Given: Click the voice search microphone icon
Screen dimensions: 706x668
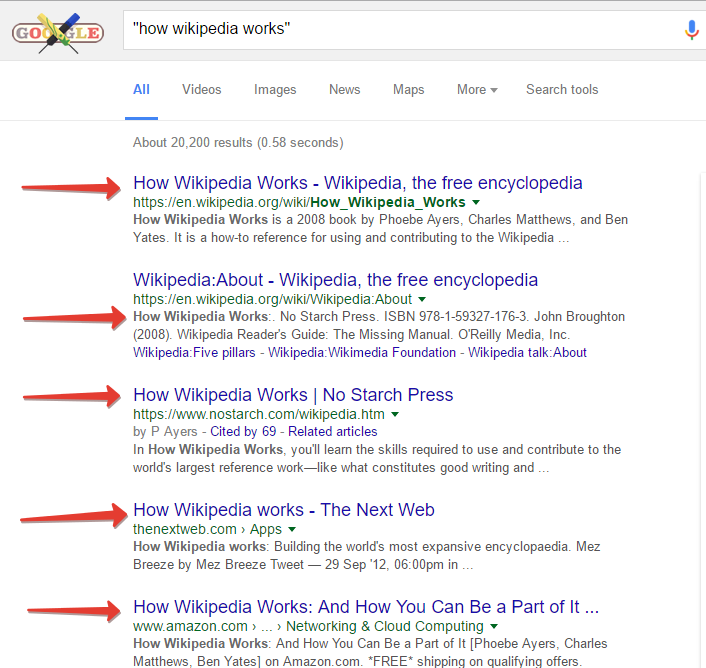Looking at the screenshot, I should (691, 30).
